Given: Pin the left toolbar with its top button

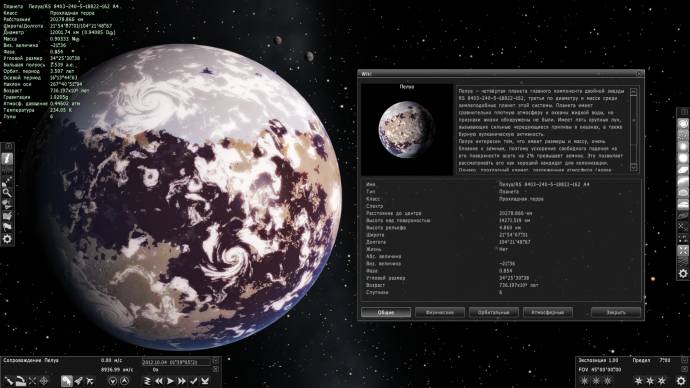Looking at the screenshot, I should tap(8, 146).
